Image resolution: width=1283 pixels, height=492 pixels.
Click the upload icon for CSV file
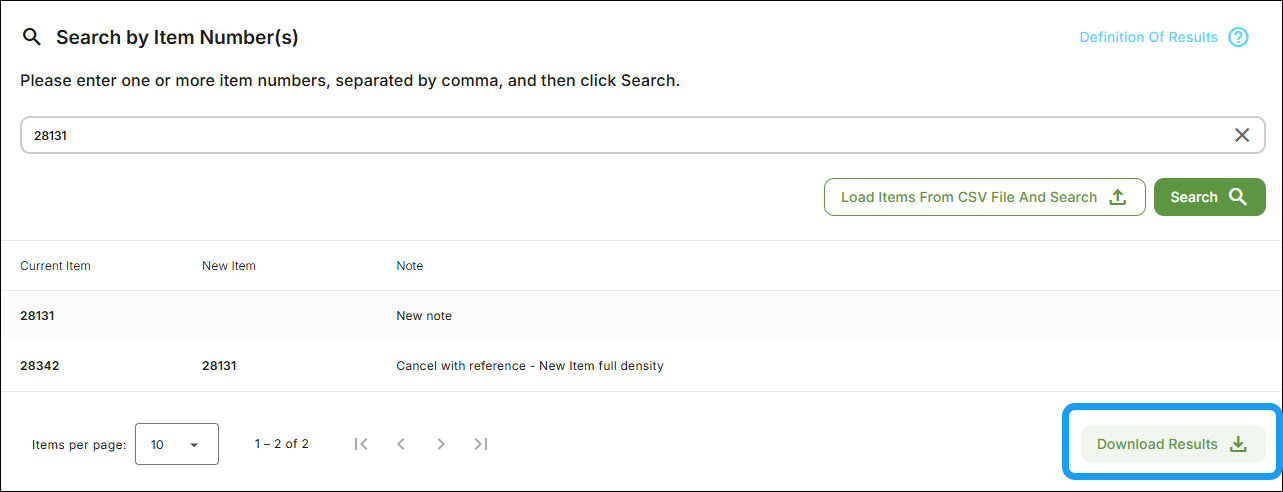pos(1118,197)
